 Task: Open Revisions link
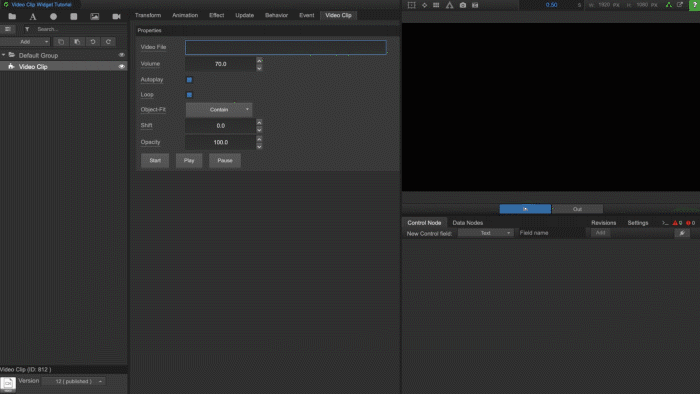click(x=604, y=223)
